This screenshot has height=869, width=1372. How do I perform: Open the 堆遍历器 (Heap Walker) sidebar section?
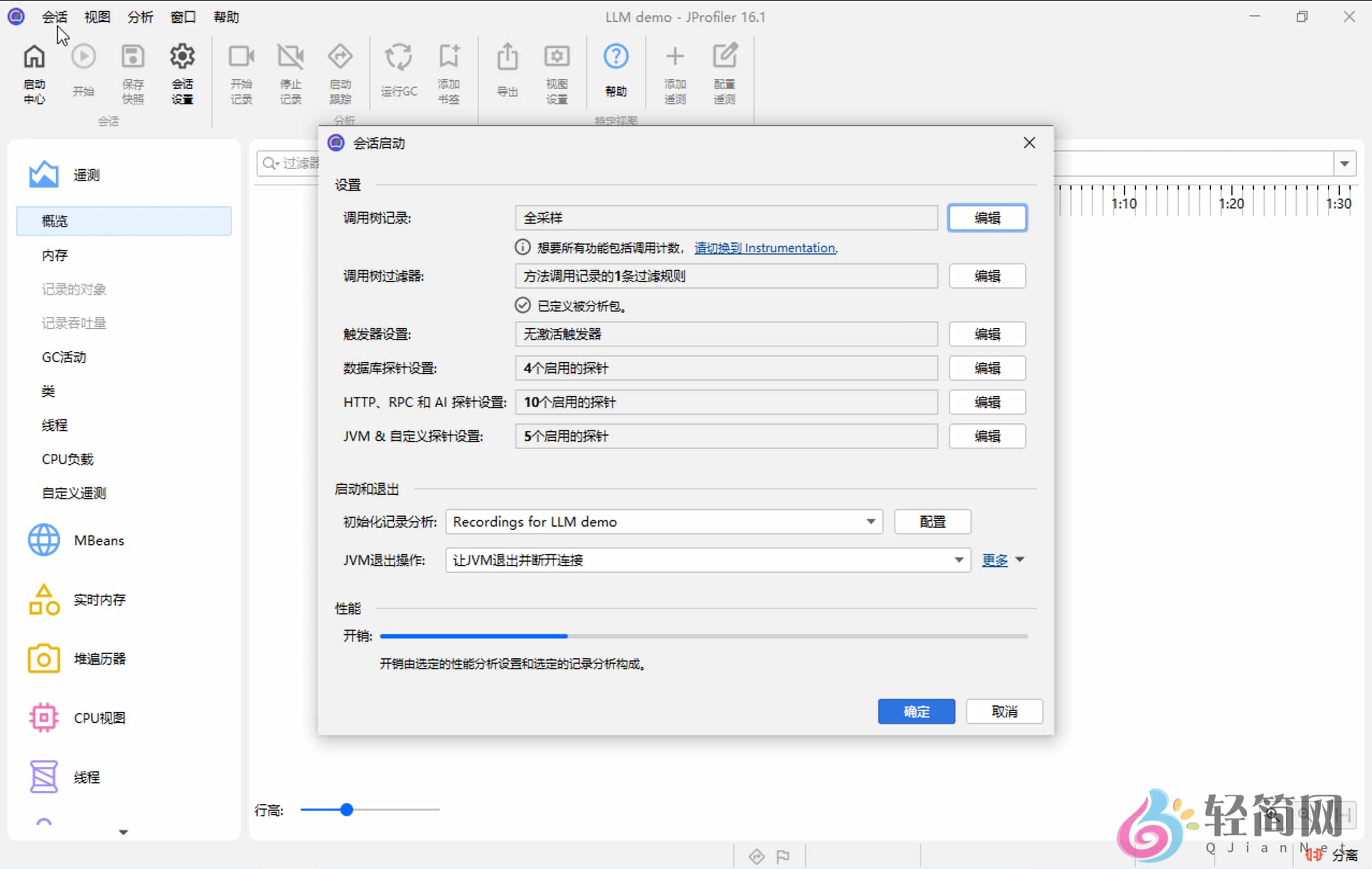(77, 659)
